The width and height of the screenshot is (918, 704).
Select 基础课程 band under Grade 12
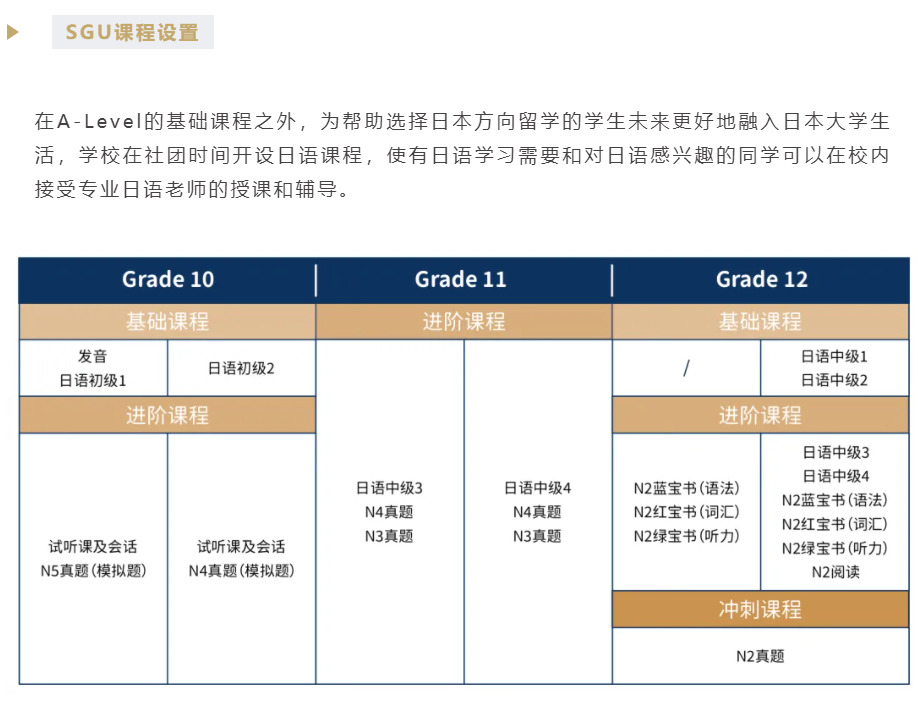pyautogui.click(x=760, y=322)
